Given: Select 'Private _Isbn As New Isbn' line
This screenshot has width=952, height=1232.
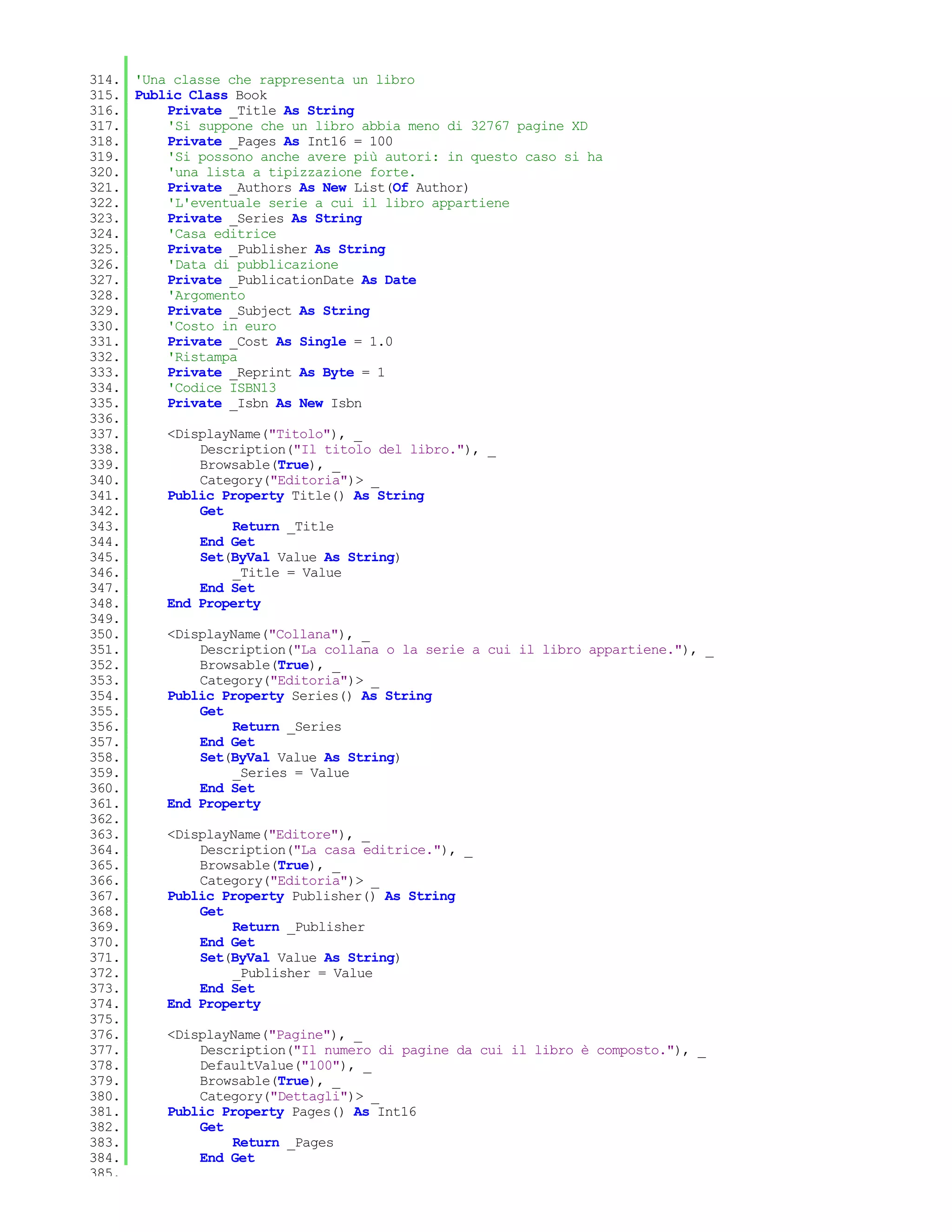Looking at the screenshot, I should [x=264, y=404].
